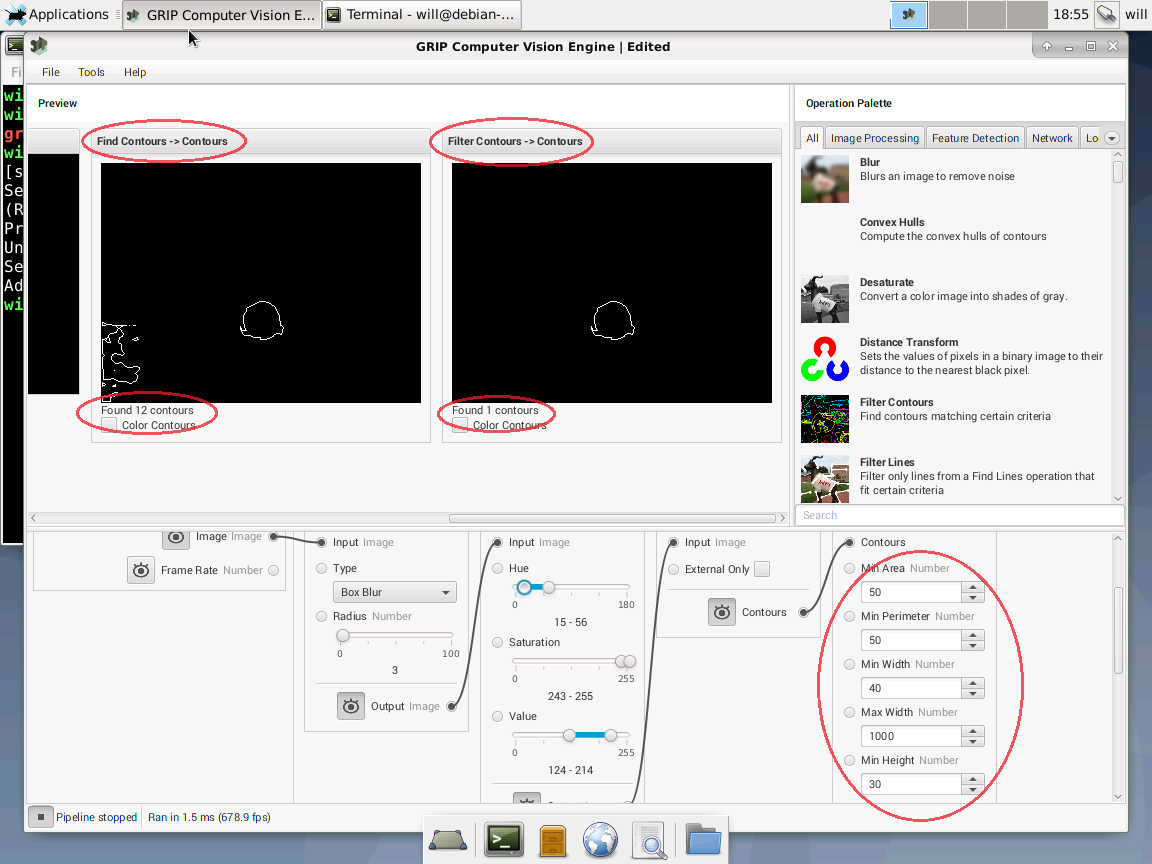Screen dimensions: 1152x864
Task: Toggle preview eye for Find Contours output
Action: (722, 612)
